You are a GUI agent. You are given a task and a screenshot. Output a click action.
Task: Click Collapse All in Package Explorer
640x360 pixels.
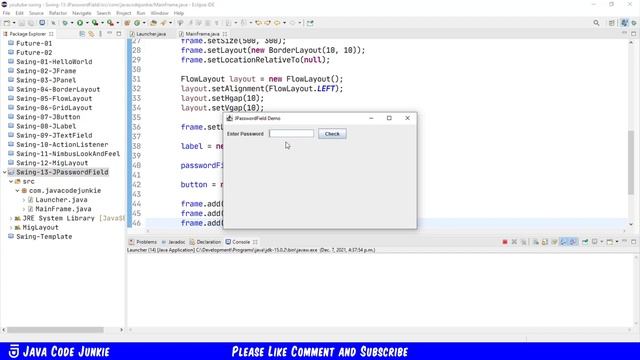pyautogui.click(x=82, y=34)
